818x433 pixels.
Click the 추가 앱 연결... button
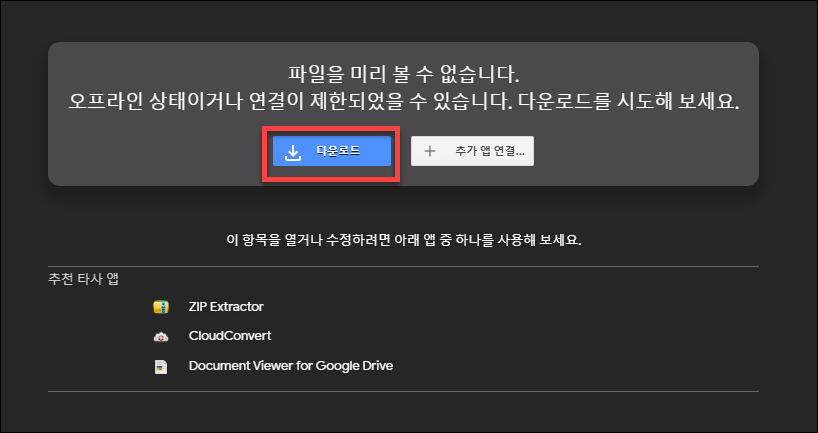pos(472,151)
